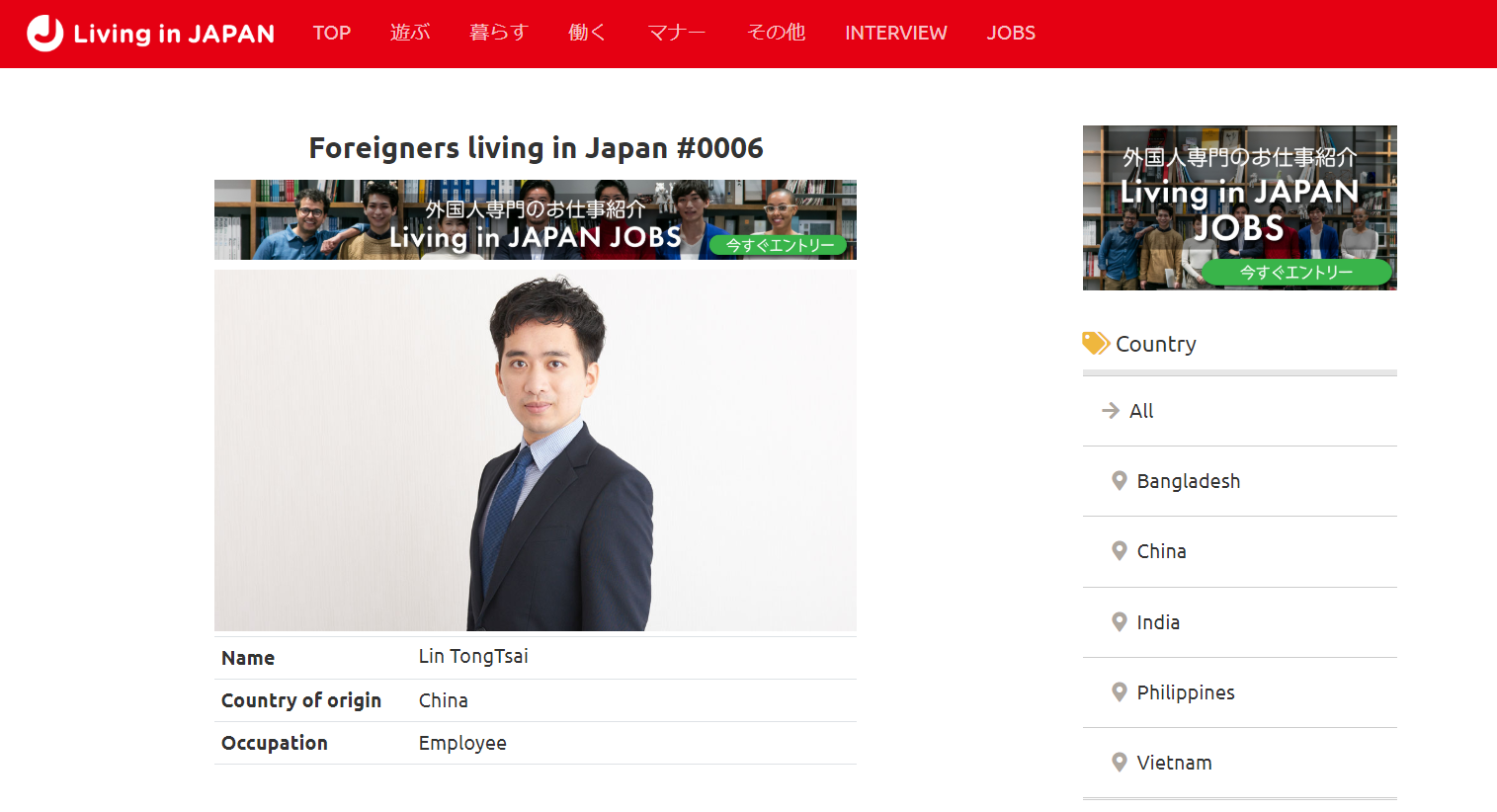The image size is (1497, 812).
Task: Click the name value Lin TongTsai
Action: pos(473,656)
